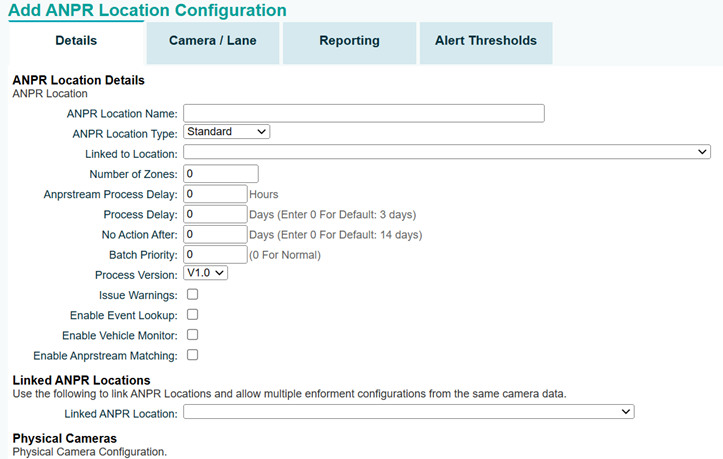Click the Linked to Location chevron arrow

tap(702, 152)
